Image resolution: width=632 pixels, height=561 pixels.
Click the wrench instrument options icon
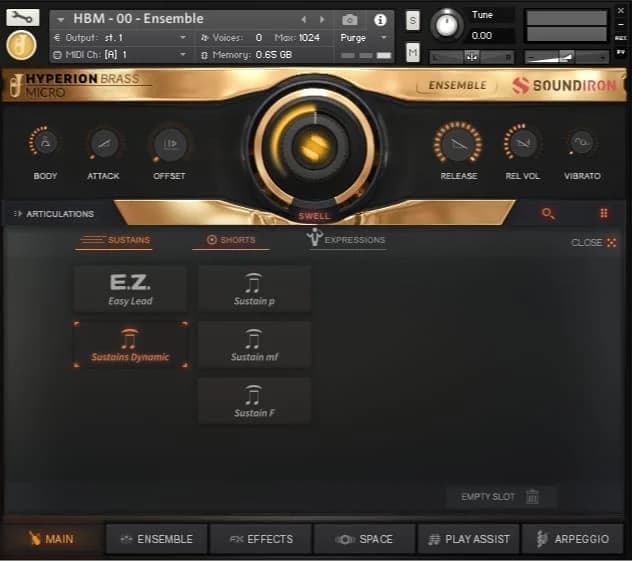(x=21, y=17)
